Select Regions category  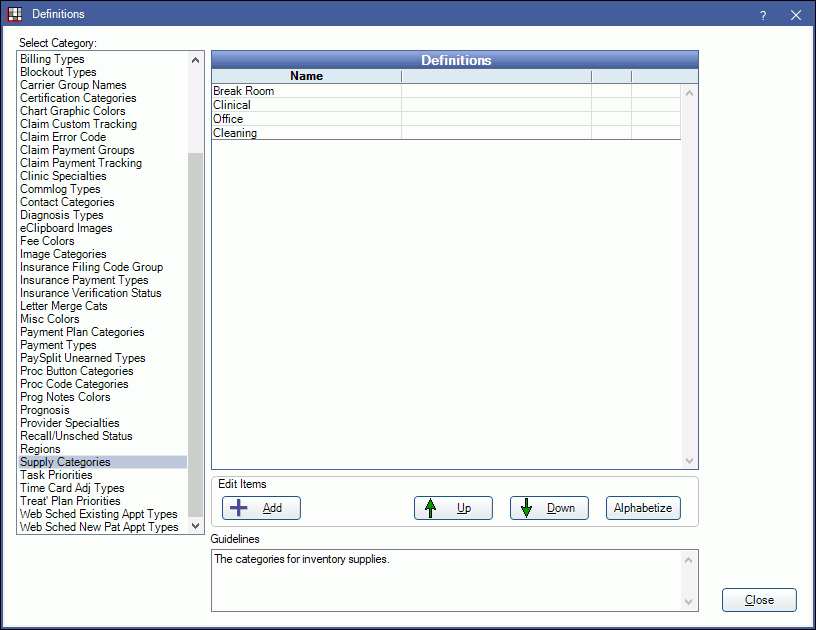click(103, 449)
